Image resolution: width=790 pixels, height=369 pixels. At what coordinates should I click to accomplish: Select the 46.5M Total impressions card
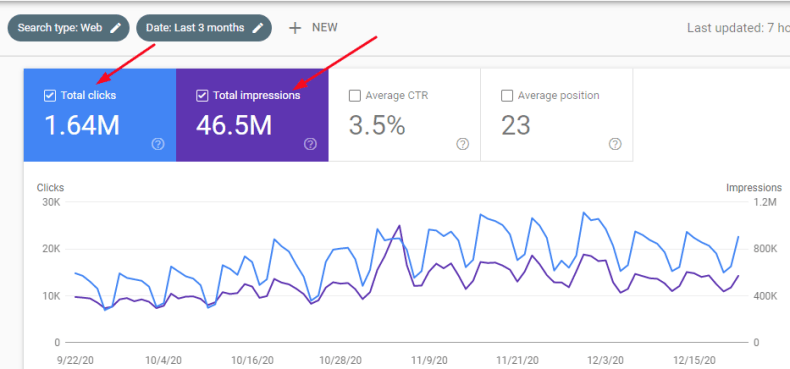(x=252, y=115)
